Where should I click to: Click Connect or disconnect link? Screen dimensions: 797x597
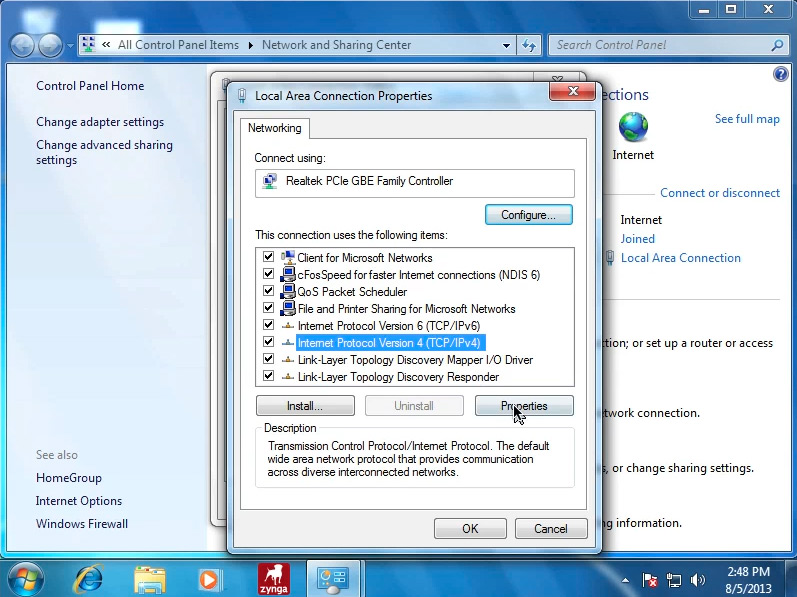pos(720,193)
